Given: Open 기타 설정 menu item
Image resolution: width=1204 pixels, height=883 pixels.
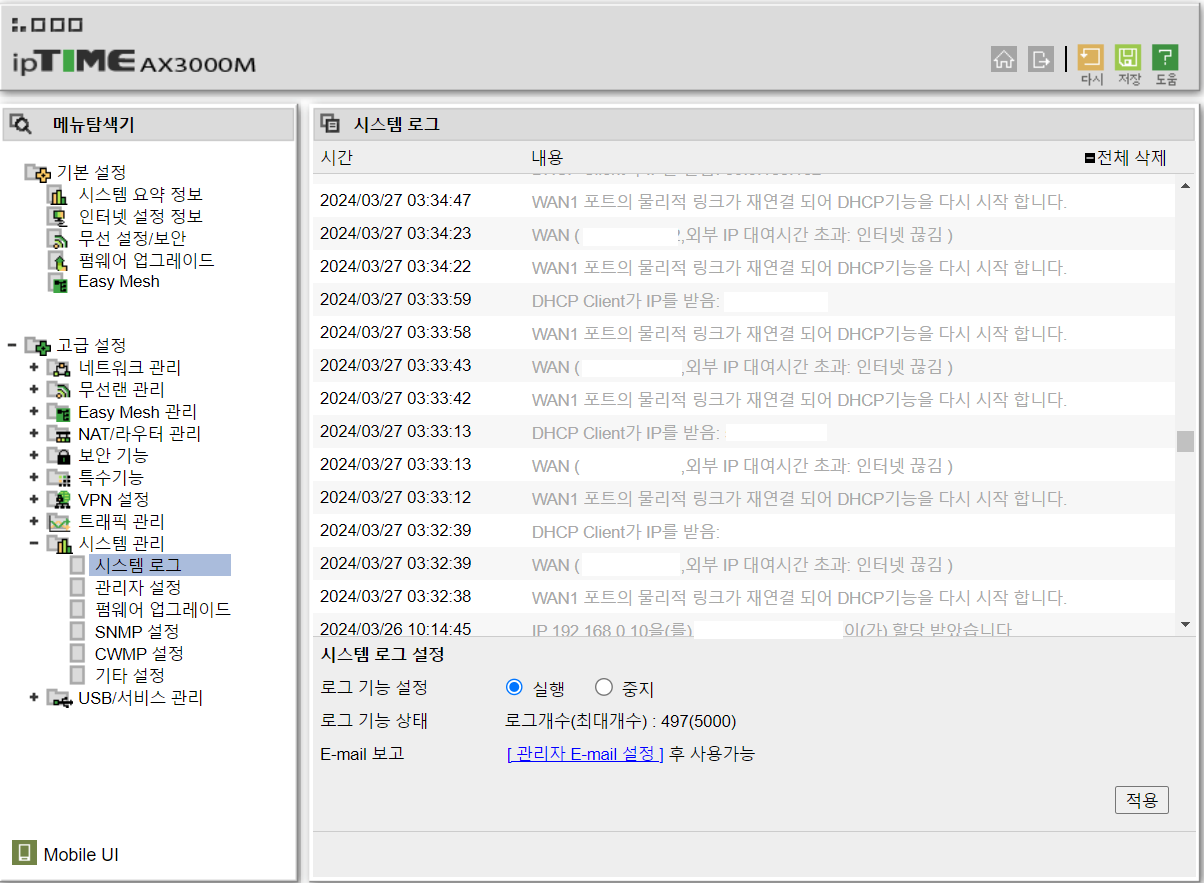Looking at the screenshot, I should [129, 675].
